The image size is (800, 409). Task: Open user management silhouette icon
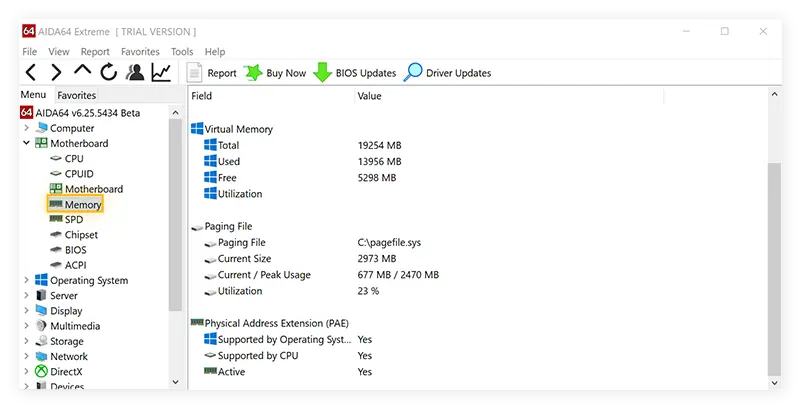pyautogui.click(x=135, y=72)
